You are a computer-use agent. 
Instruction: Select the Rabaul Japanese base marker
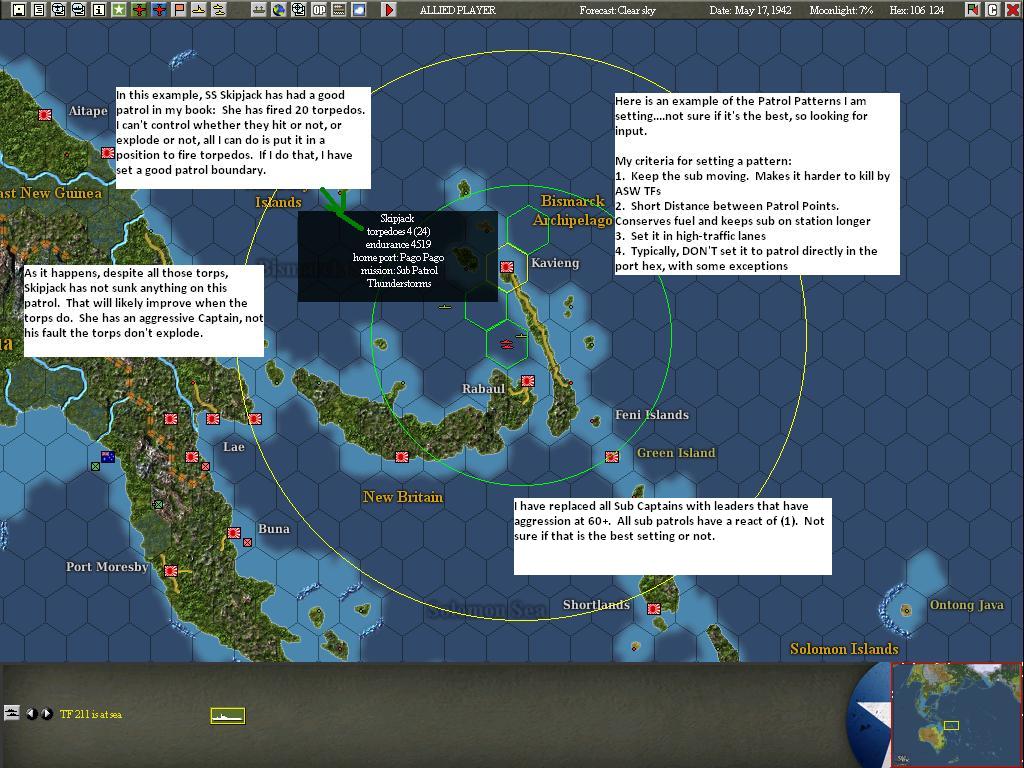(x=528, y=381)
